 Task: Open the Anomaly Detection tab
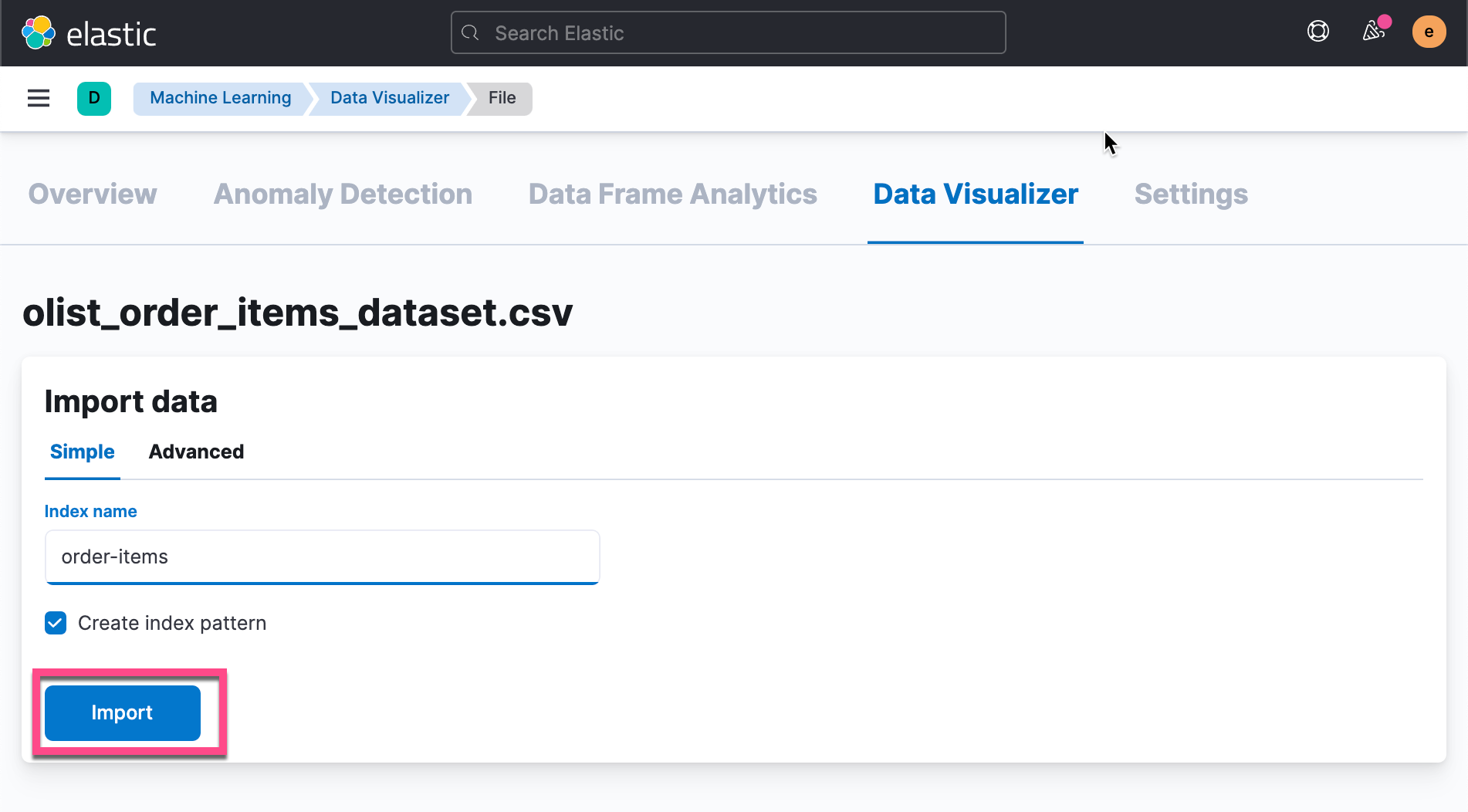click(x=343, y=195)
